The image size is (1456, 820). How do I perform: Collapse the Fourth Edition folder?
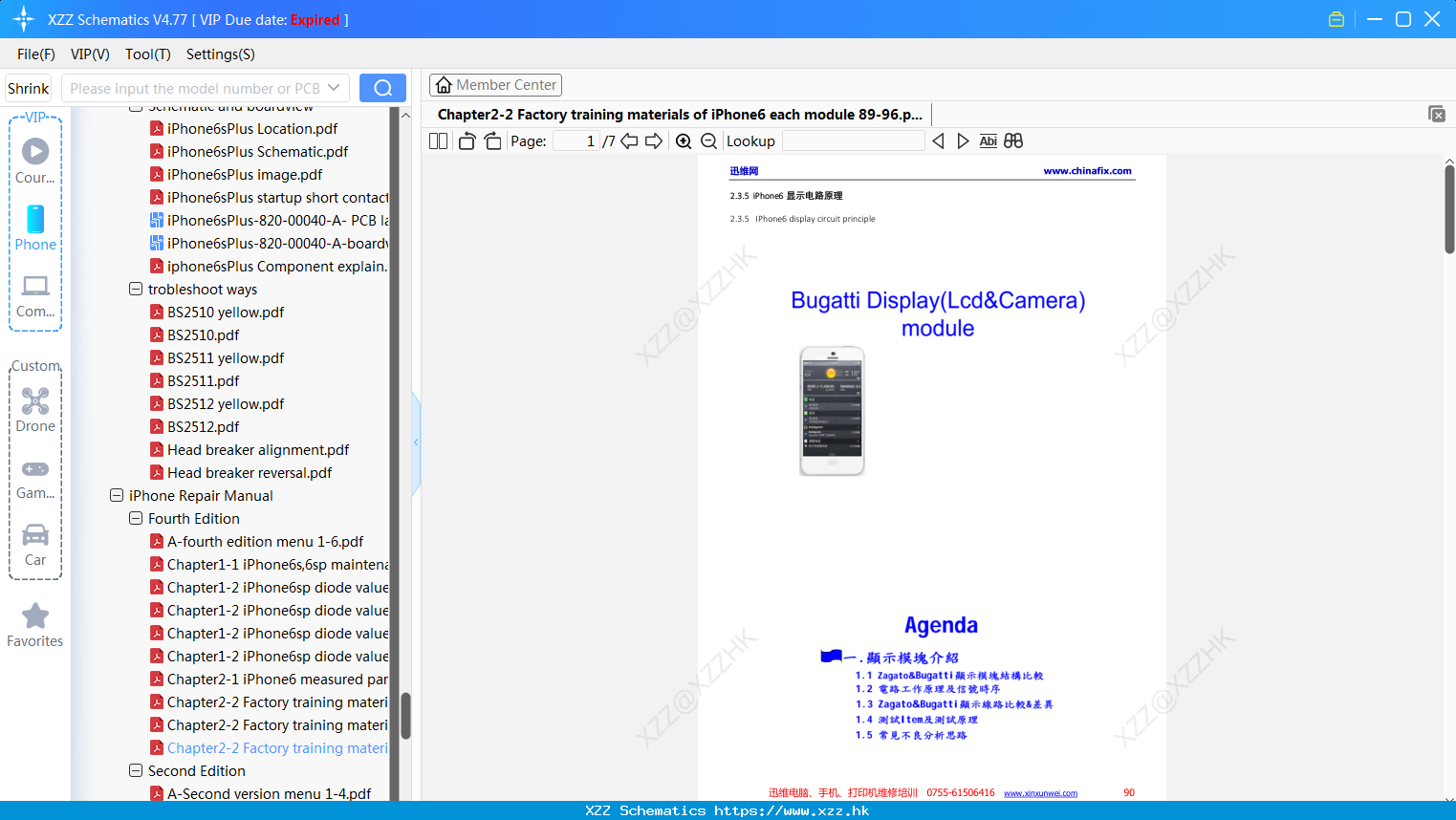[136, 518]
